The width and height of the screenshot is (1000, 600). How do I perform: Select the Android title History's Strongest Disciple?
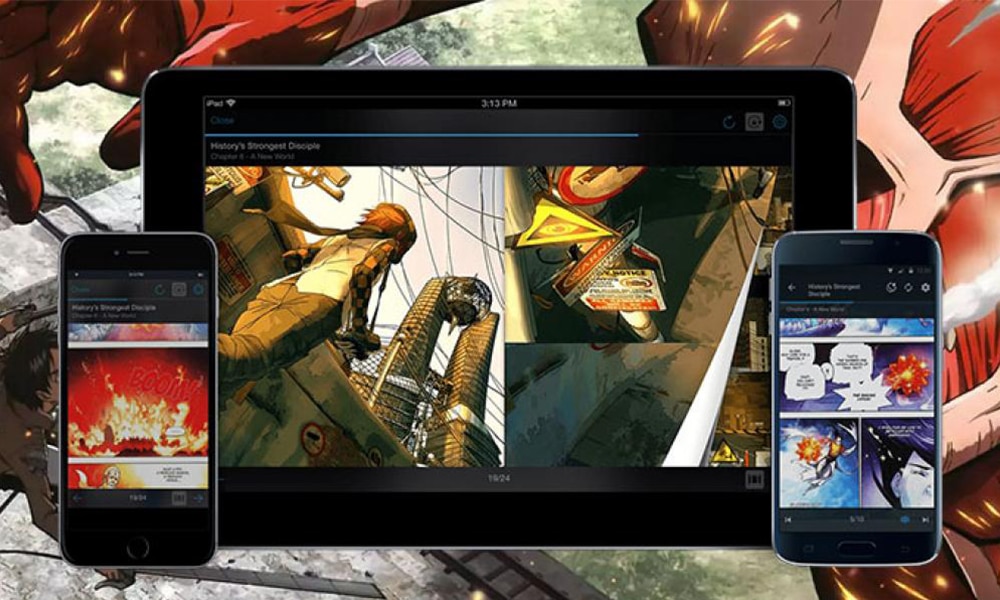tap(834, 290)
